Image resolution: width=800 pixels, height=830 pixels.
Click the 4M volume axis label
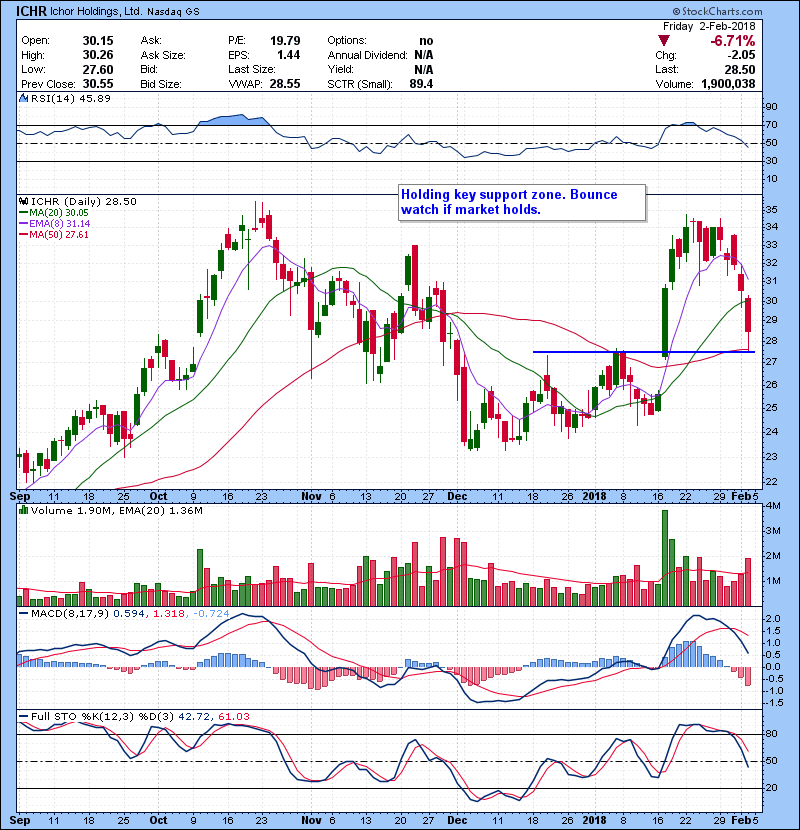pos(773,506)
